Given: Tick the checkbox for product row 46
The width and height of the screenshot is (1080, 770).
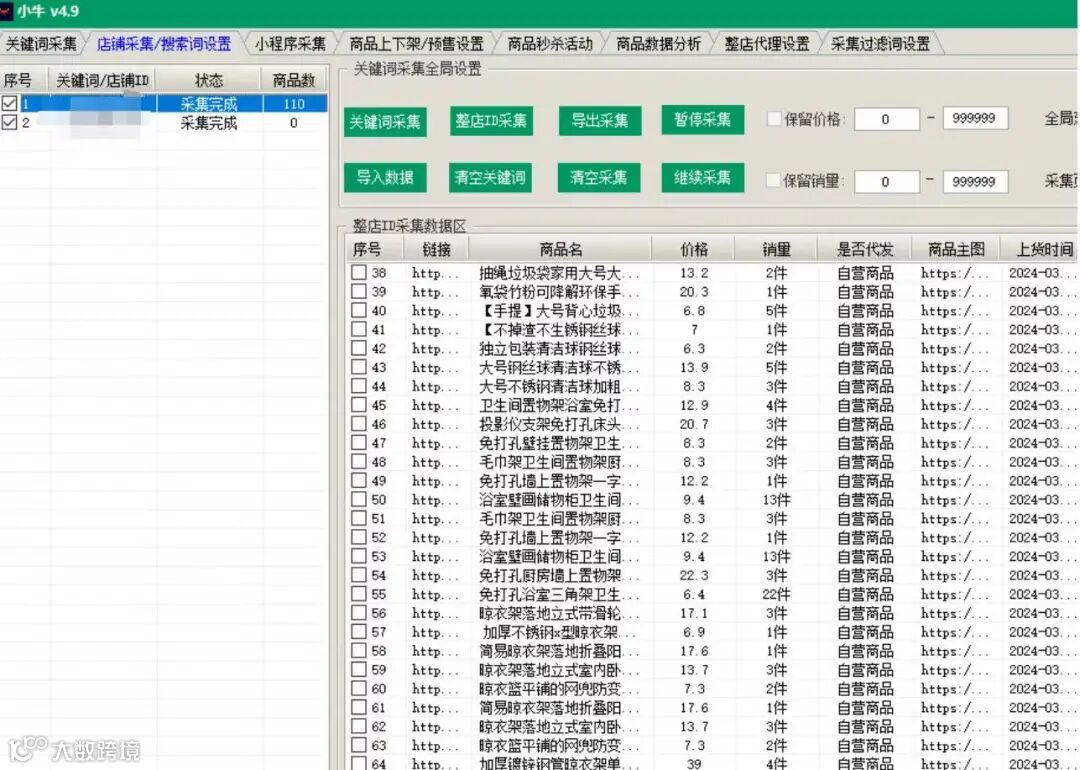Looking at the screenshot, I should pos(359,424).
